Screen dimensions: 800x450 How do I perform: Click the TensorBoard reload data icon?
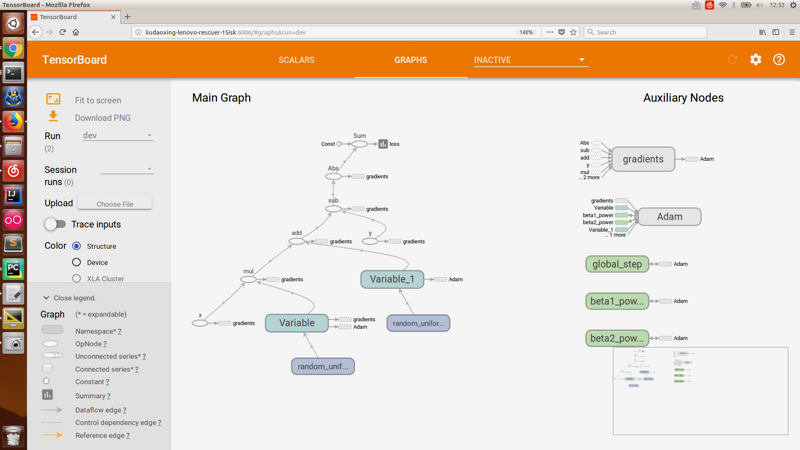click(733, 60)
